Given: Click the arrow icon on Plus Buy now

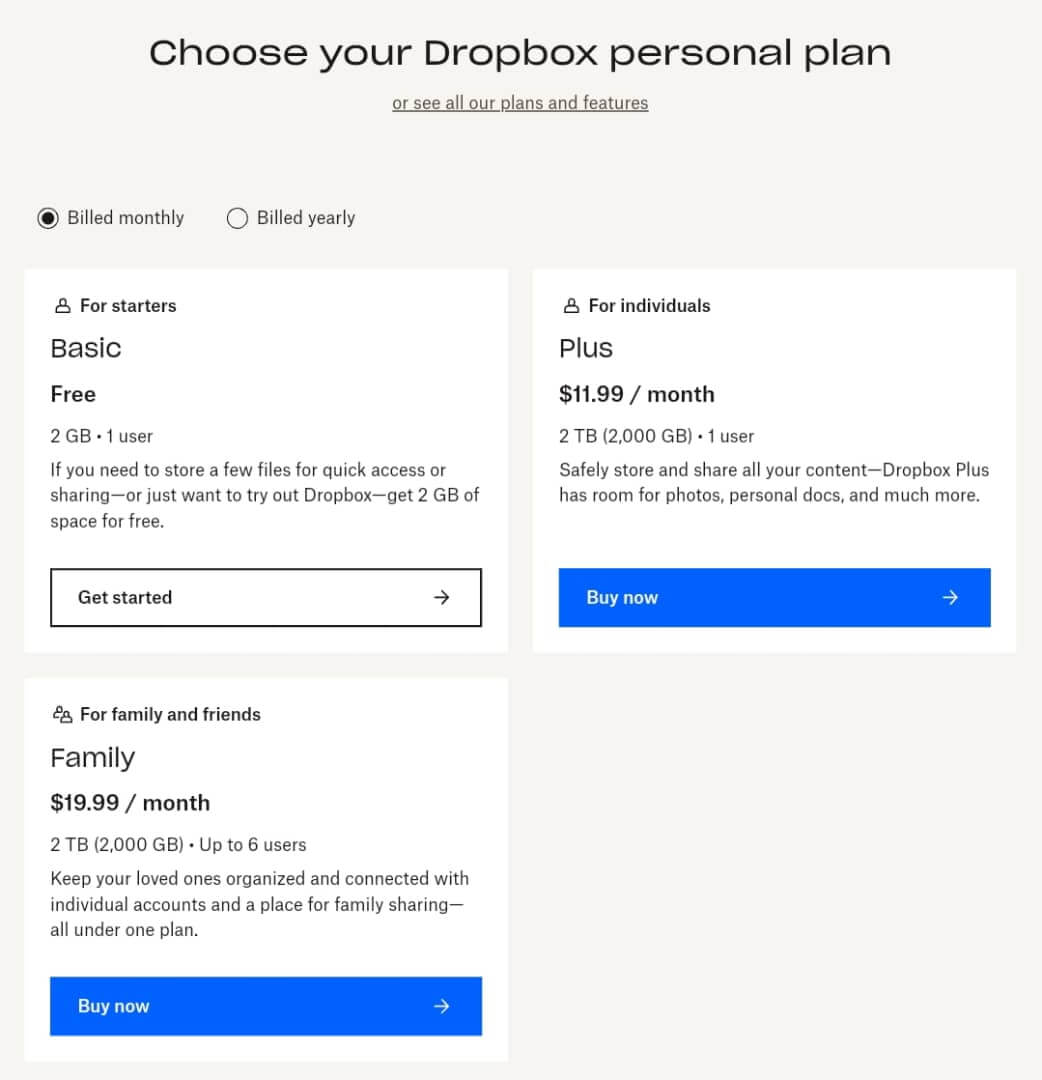Looking at the screenshot, I should [950, 597].
